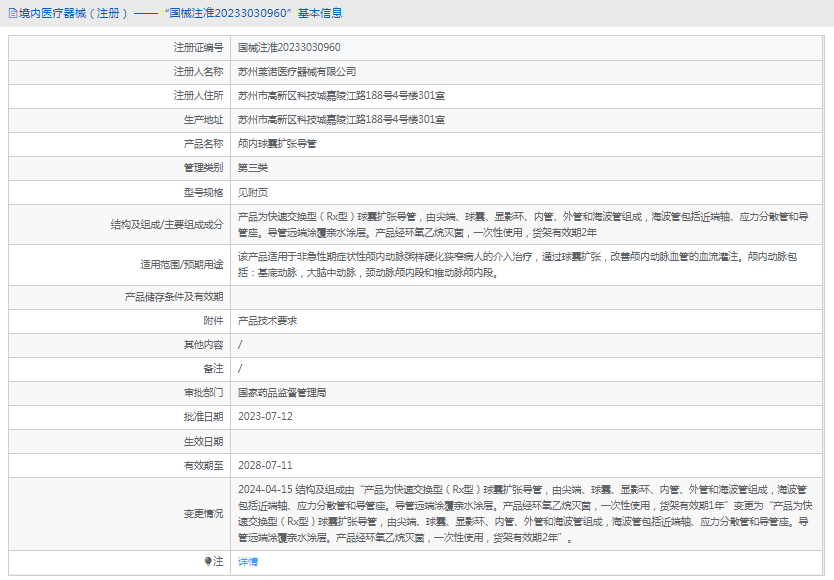Click the 产品技术要求 attachment value
This screenshot has width=834, height=580.
[x=268, y=320]
